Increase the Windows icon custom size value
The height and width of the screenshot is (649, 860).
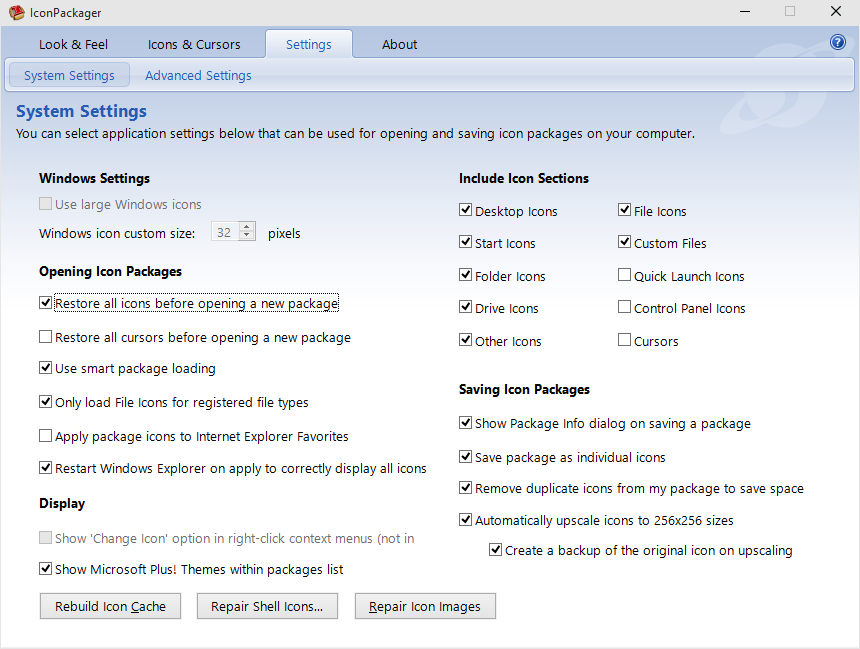click(247, 227)
